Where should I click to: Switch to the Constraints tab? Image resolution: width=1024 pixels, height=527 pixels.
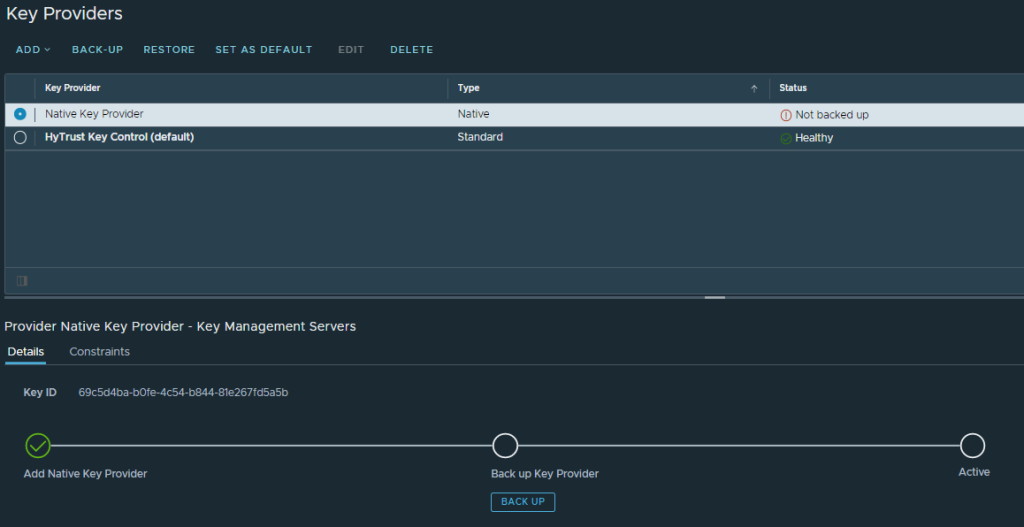(99, 352)
